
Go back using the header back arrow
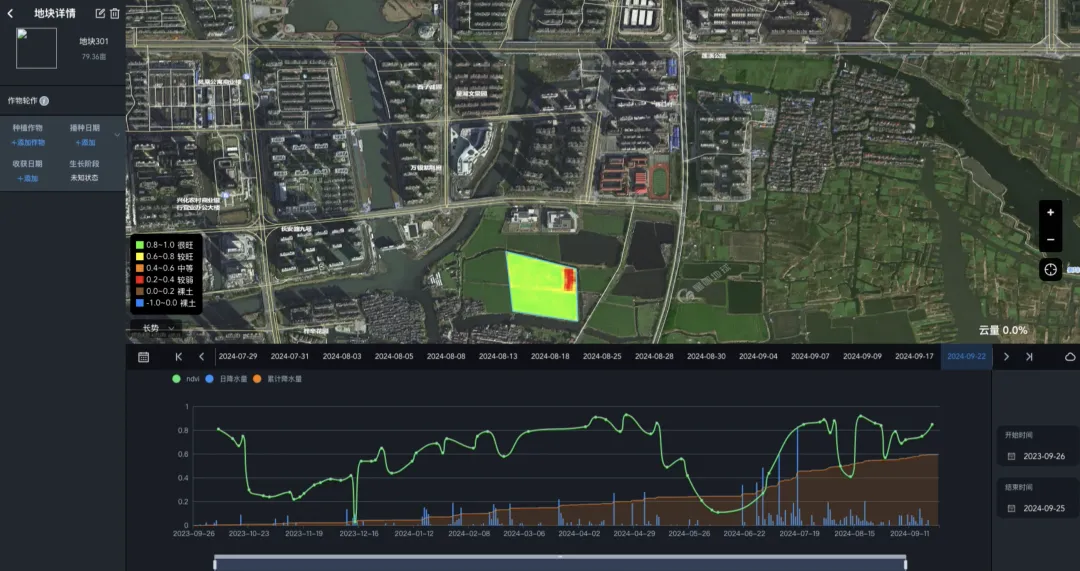[10, 14]
